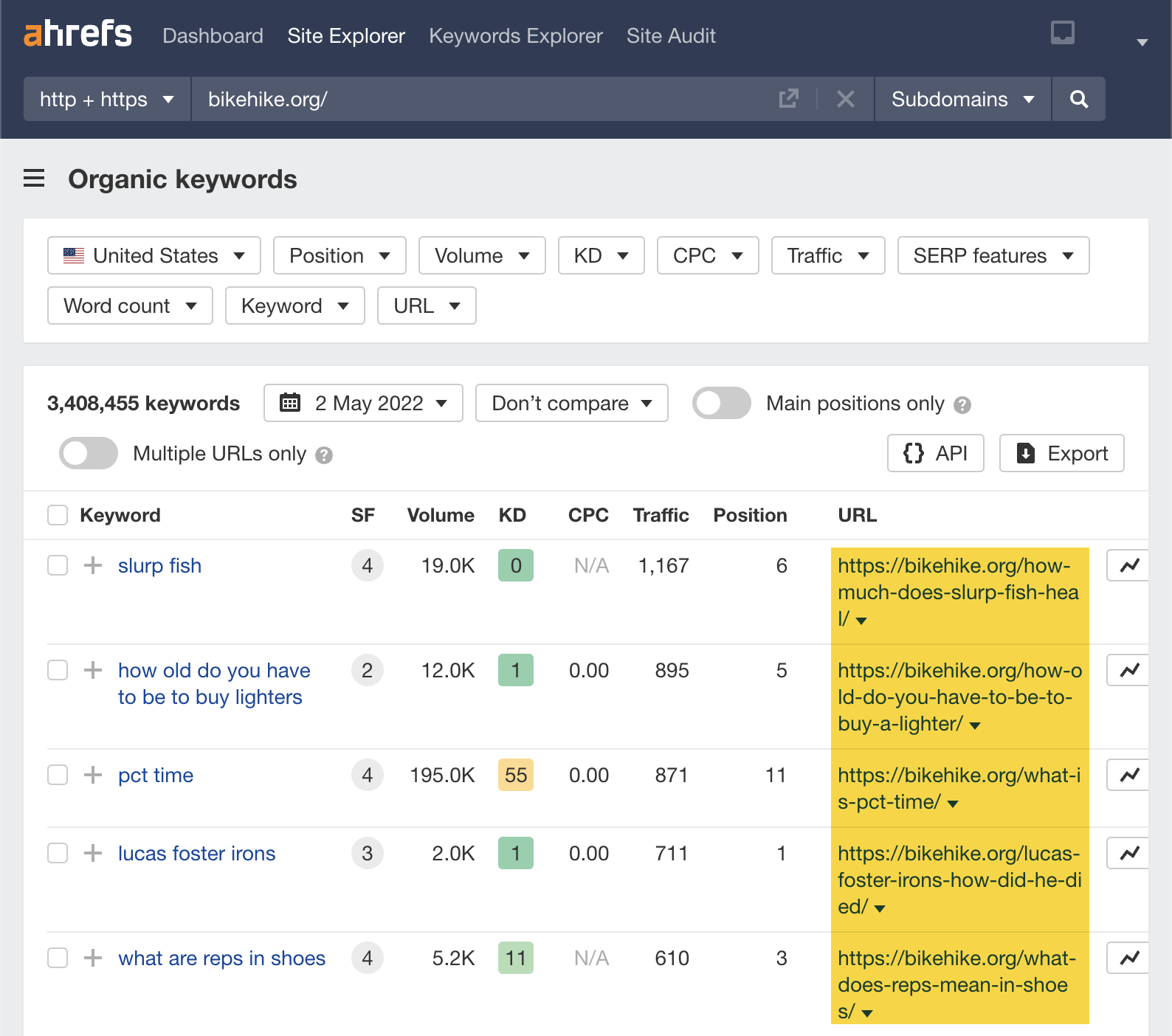Expand the SERP features filter
1172x1036 pixels.
point(993,256)
